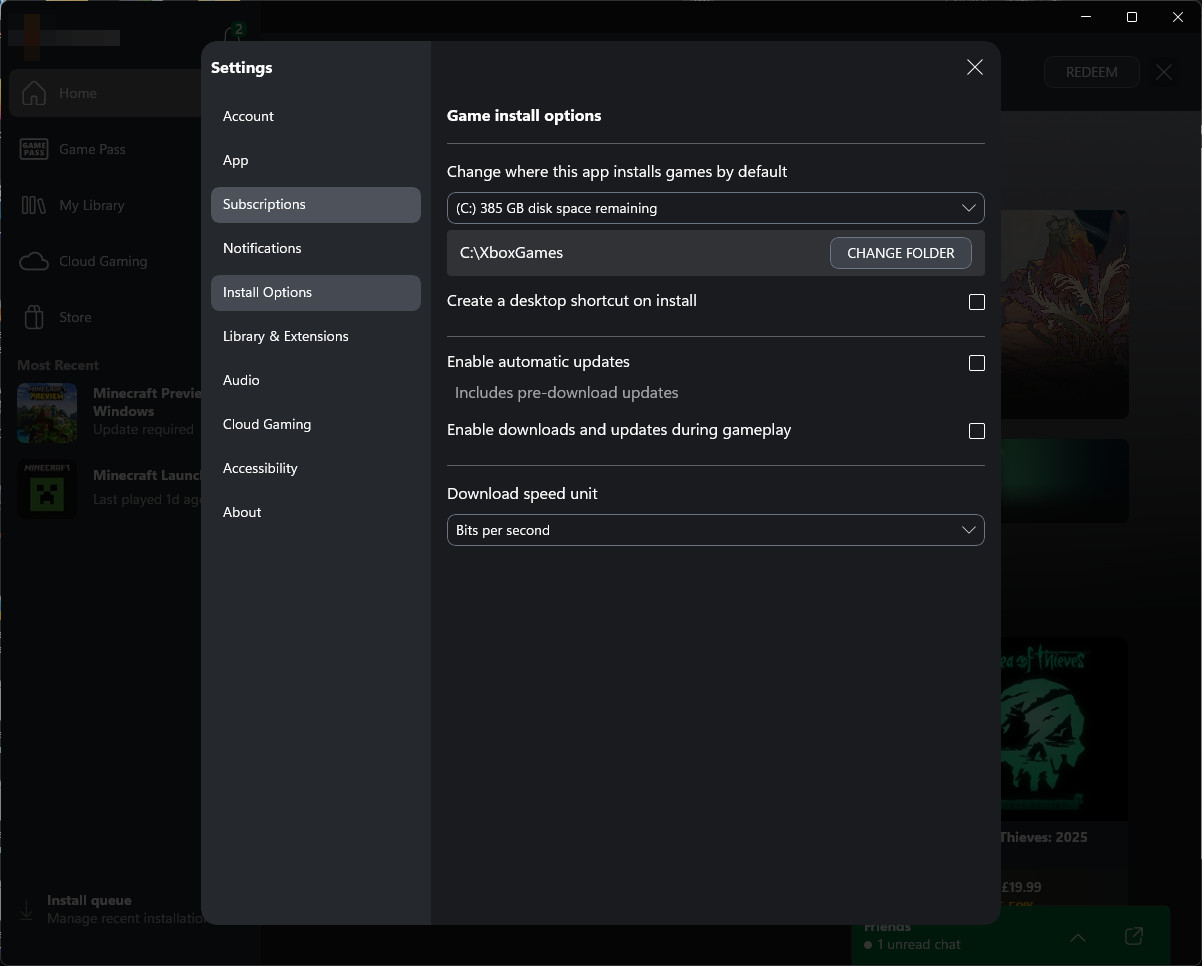Open Game Pass via its badge icon
The image size is (1202, 966).
[34, 149]
